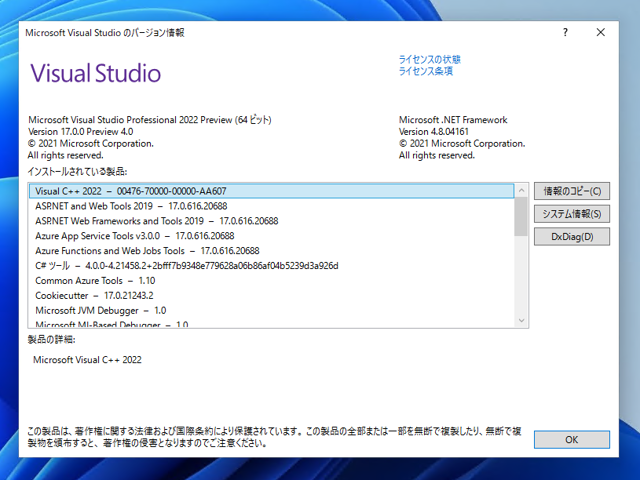Confirm with the OK button

[572, 440]
